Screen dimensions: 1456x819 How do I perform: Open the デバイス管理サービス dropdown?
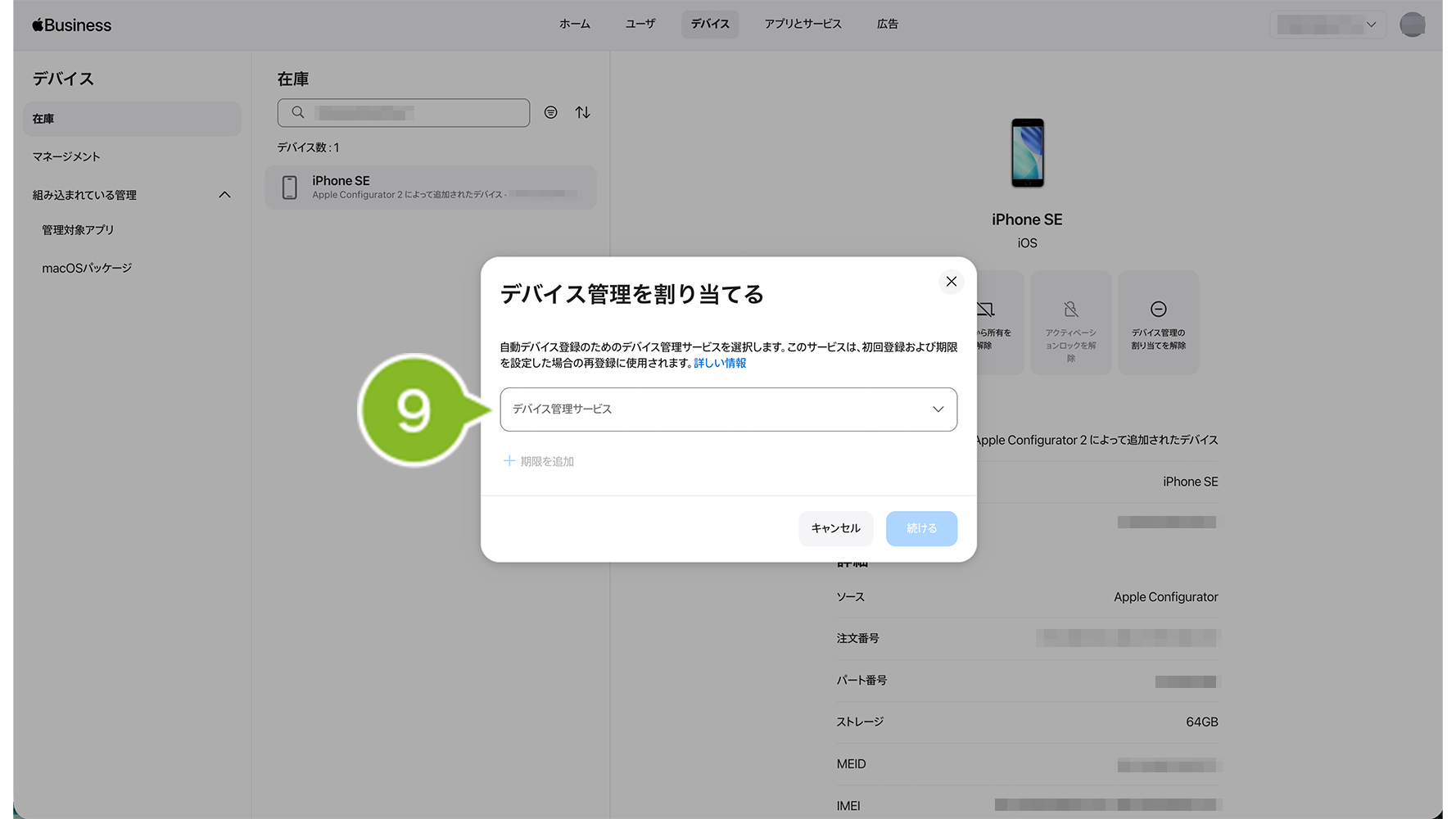[x=728, y=409]
